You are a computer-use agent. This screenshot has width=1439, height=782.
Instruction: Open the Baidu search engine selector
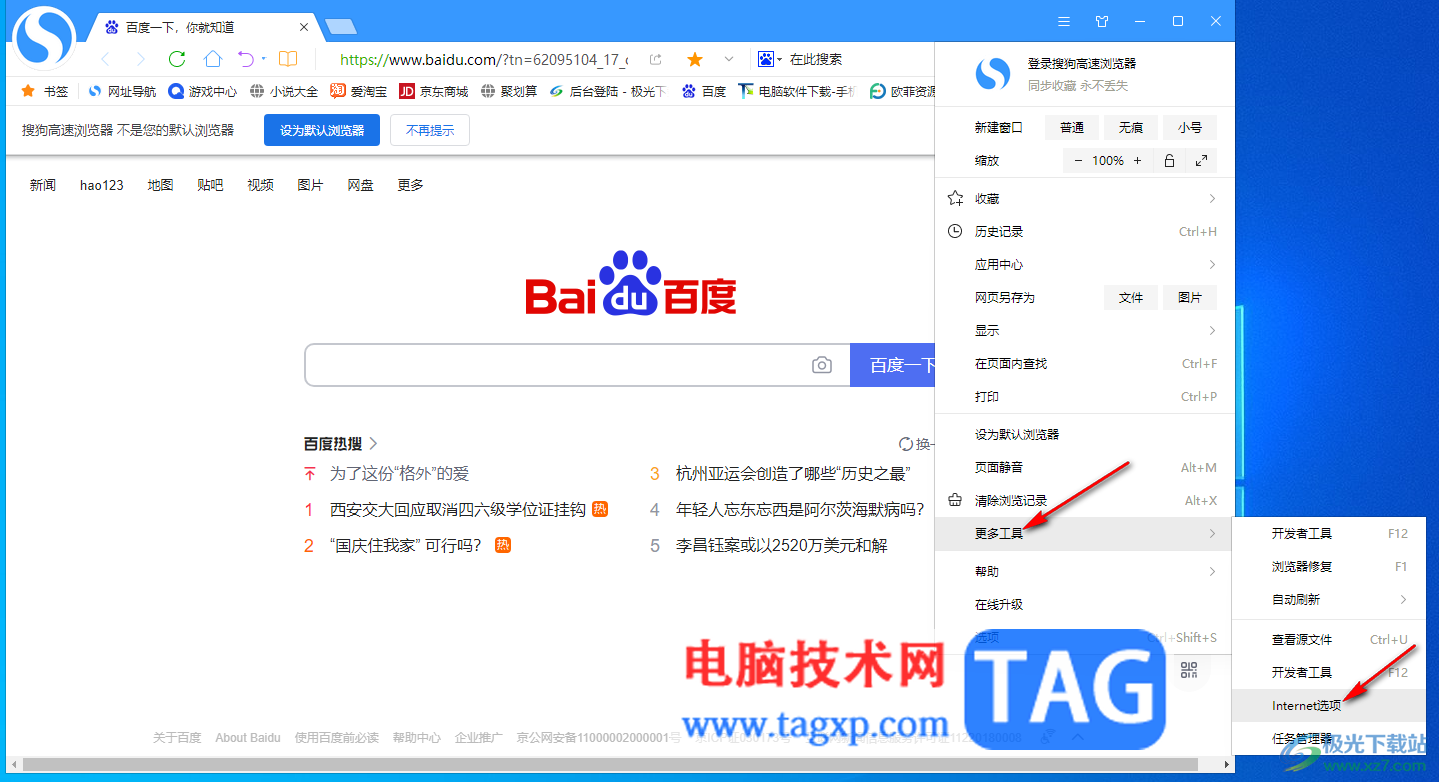click(x=770, y=59)
